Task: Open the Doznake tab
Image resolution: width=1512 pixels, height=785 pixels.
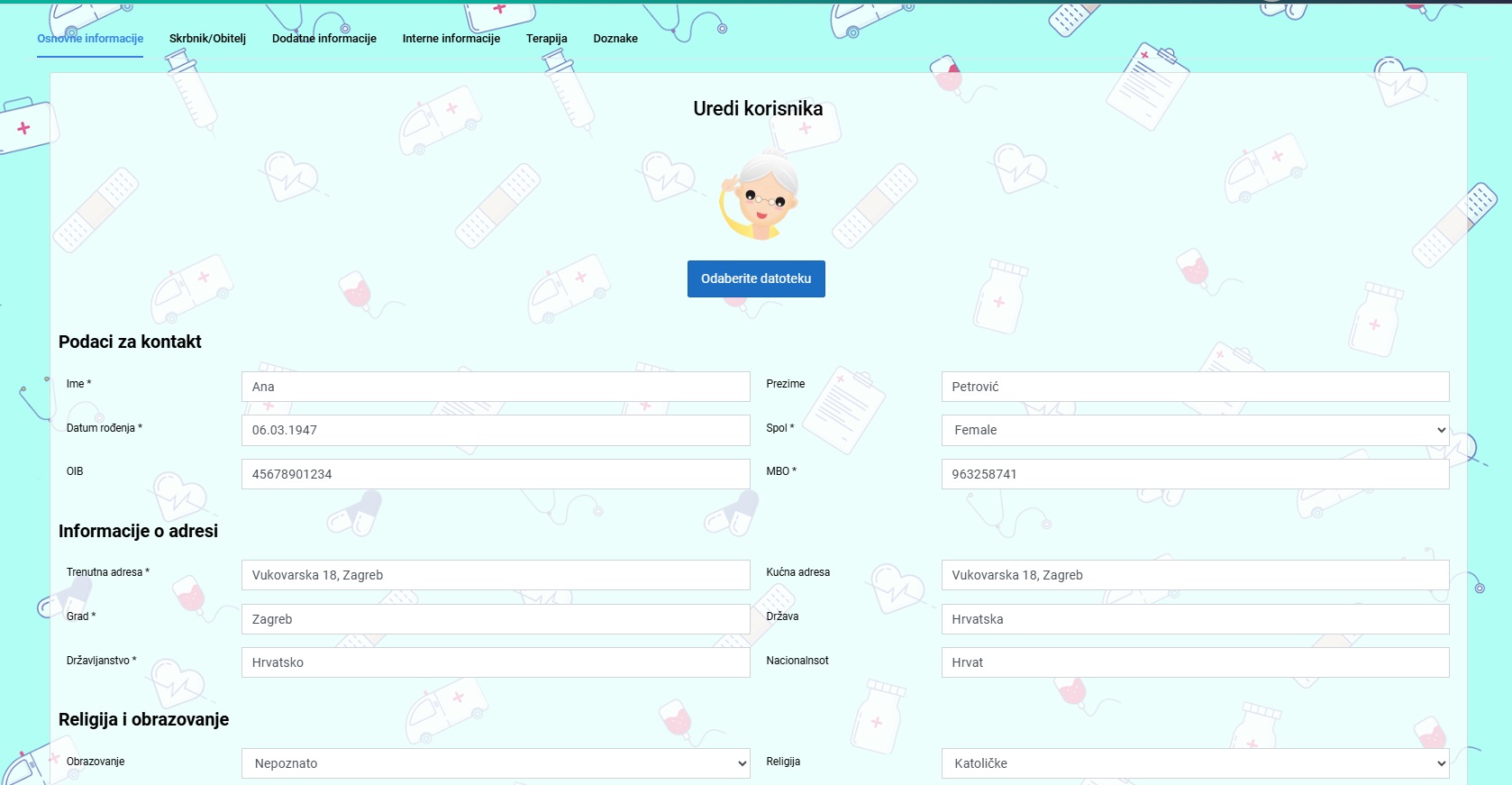Action: click(615, 39)
